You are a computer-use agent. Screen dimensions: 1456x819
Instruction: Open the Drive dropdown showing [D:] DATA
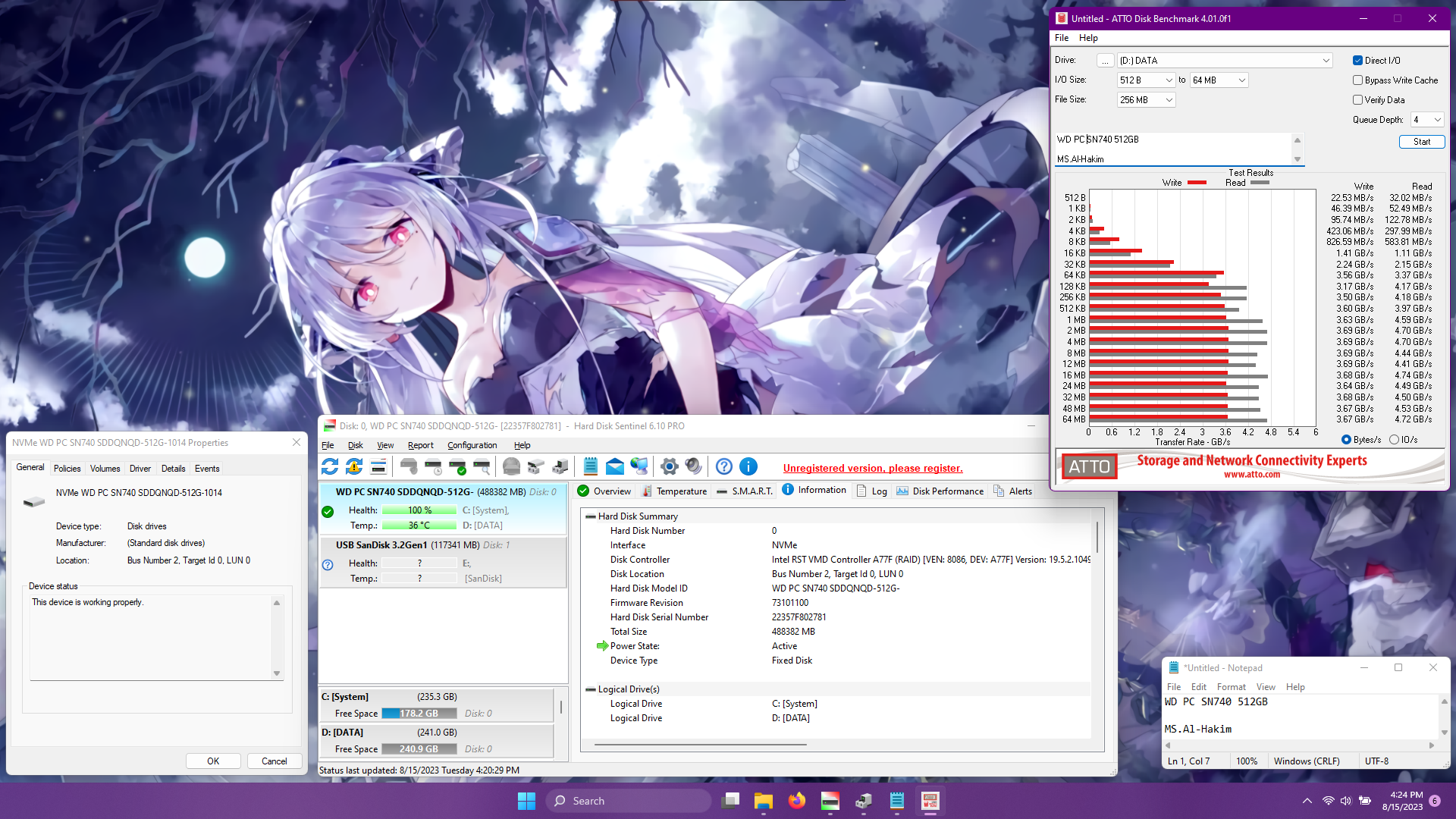(x=1225, y=61)
